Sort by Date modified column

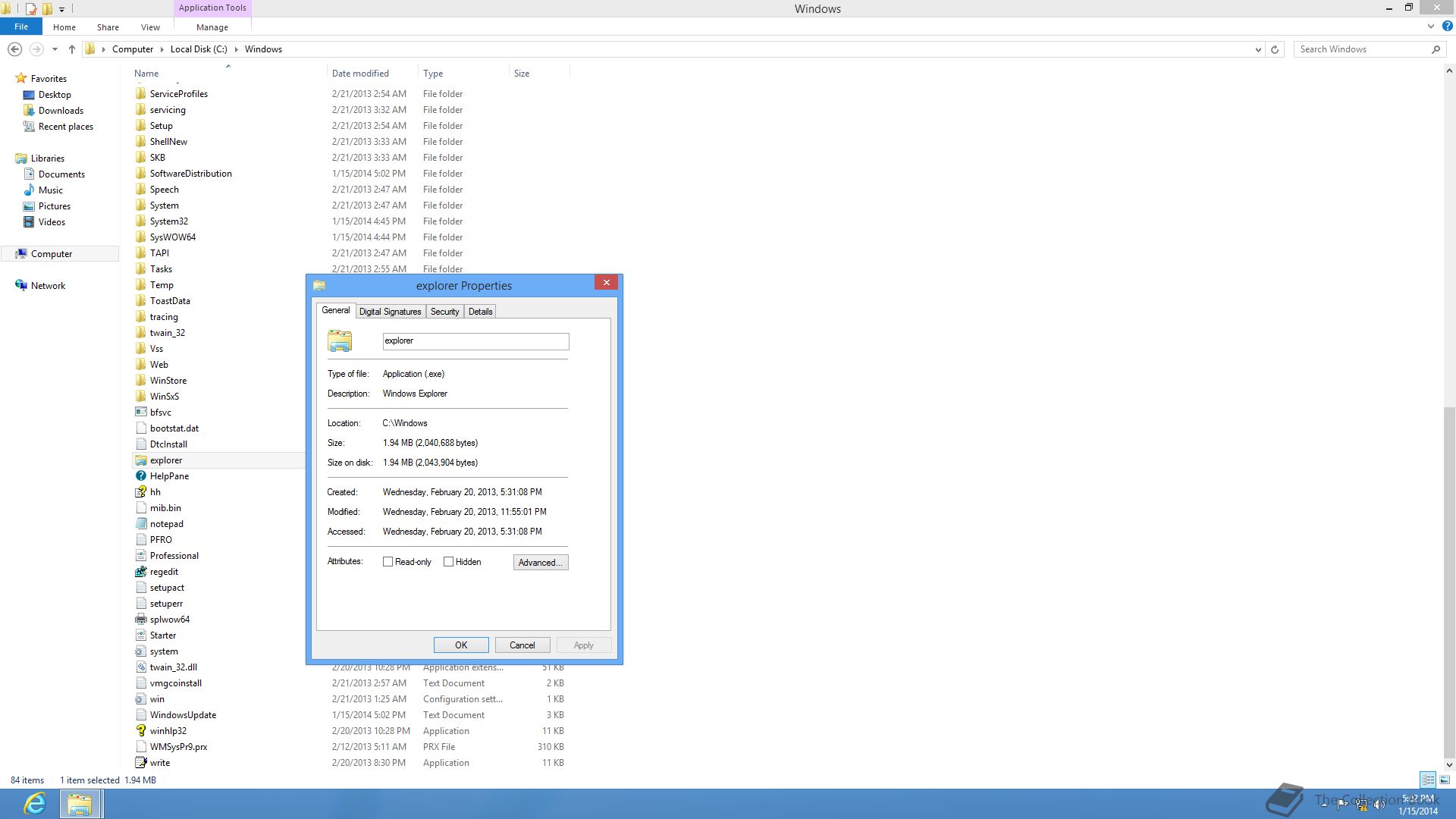point(360,74)
